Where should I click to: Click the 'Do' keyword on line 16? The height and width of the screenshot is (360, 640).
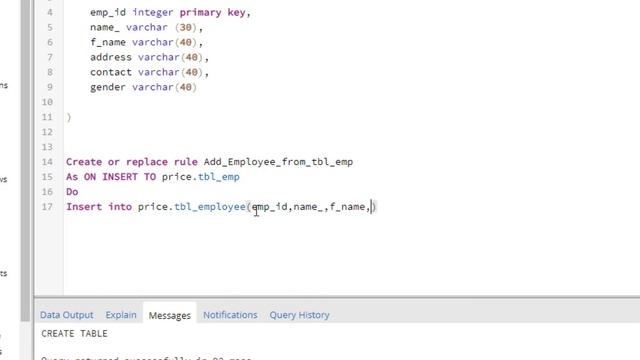click(72, 192)
